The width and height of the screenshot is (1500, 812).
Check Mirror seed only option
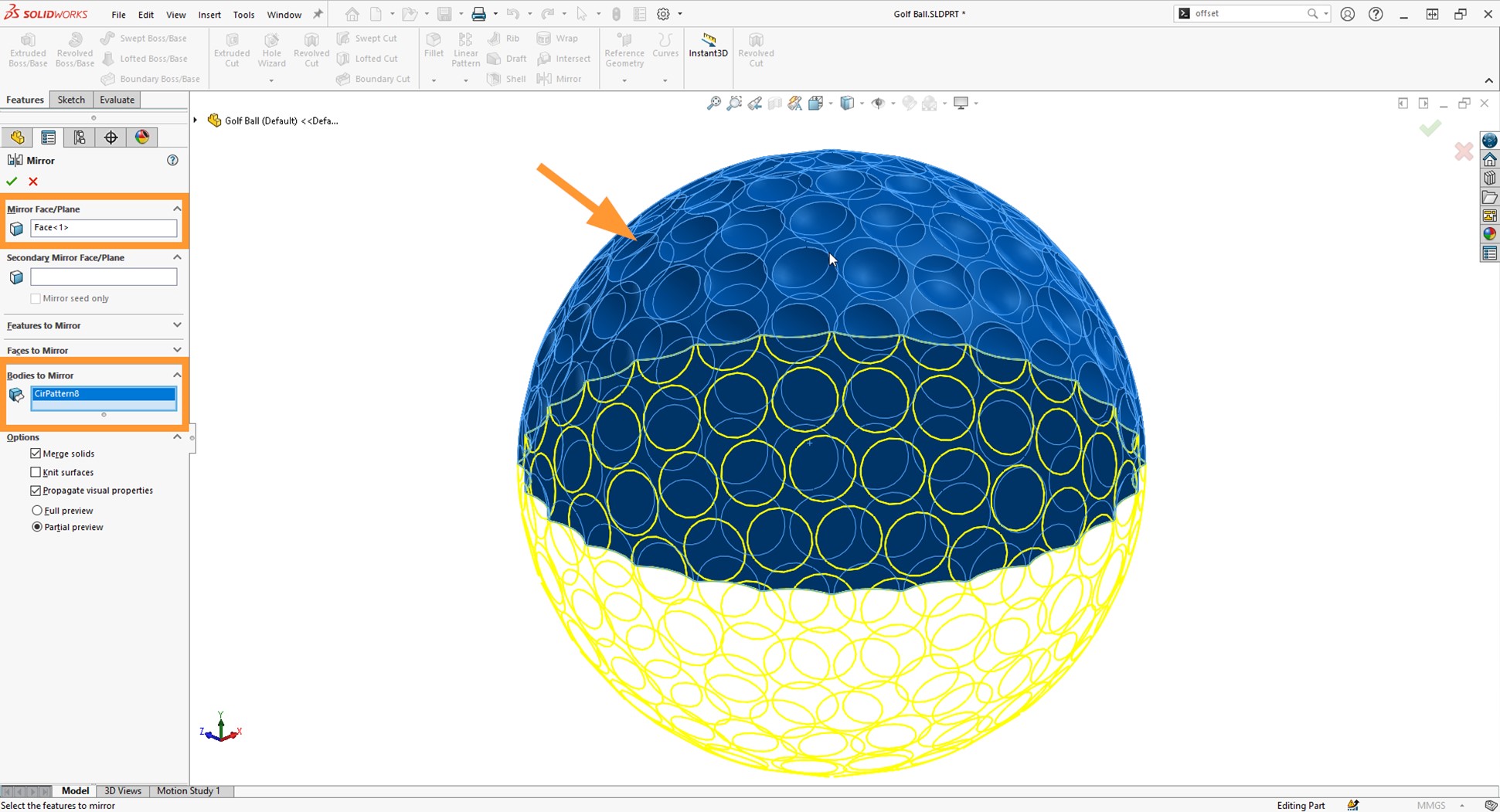36,298
